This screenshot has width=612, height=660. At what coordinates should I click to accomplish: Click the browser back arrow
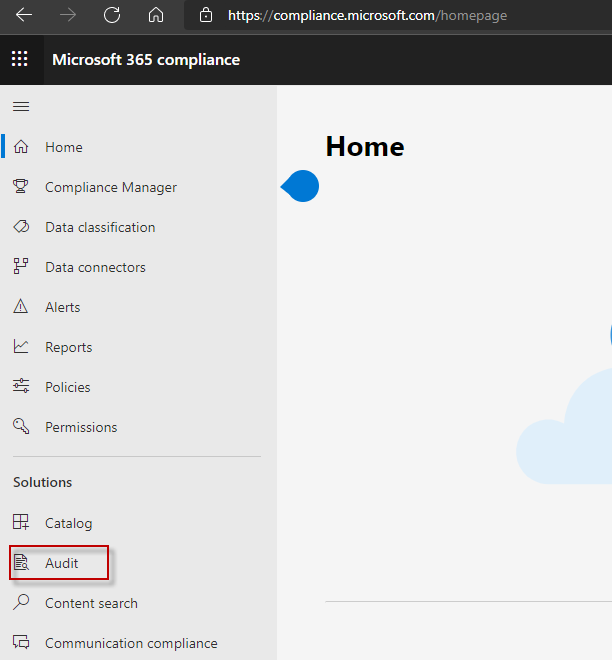pos(24,15)
